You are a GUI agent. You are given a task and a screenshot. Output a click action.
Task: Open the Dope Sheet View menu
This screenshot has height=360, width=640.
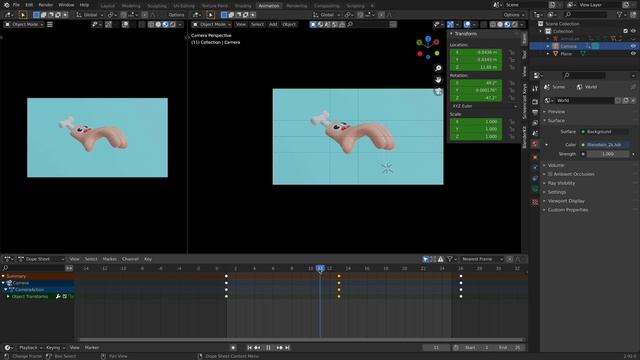pos(74,259)
